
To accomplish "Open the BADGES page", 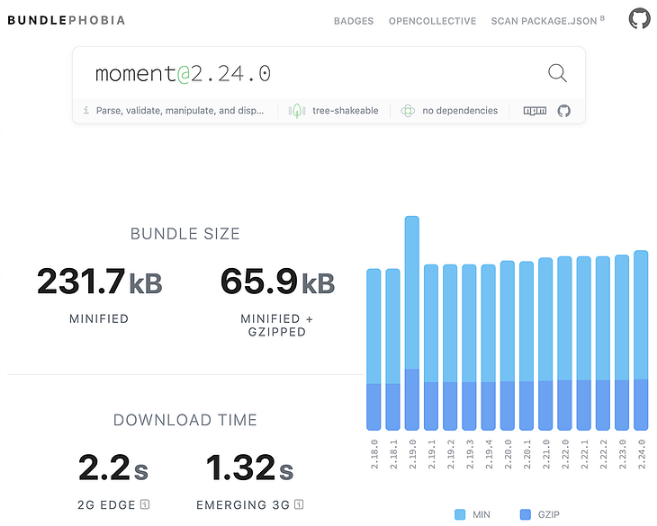I will 354,21.
